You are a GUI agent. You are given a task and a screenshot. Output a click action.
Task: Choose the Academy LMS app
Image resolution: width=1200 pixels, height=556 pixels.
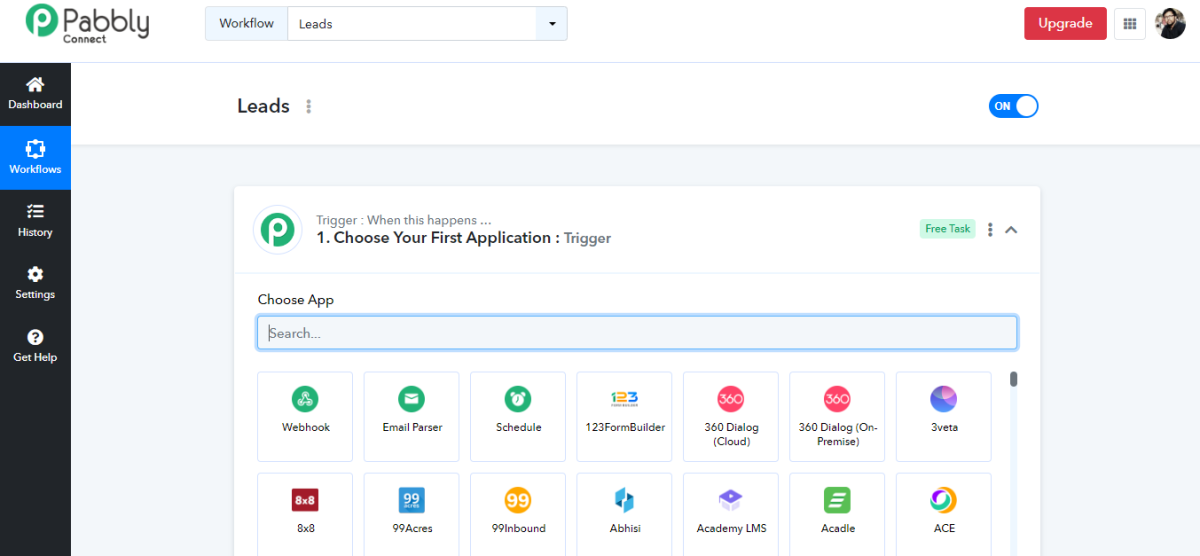coord(731,514)
